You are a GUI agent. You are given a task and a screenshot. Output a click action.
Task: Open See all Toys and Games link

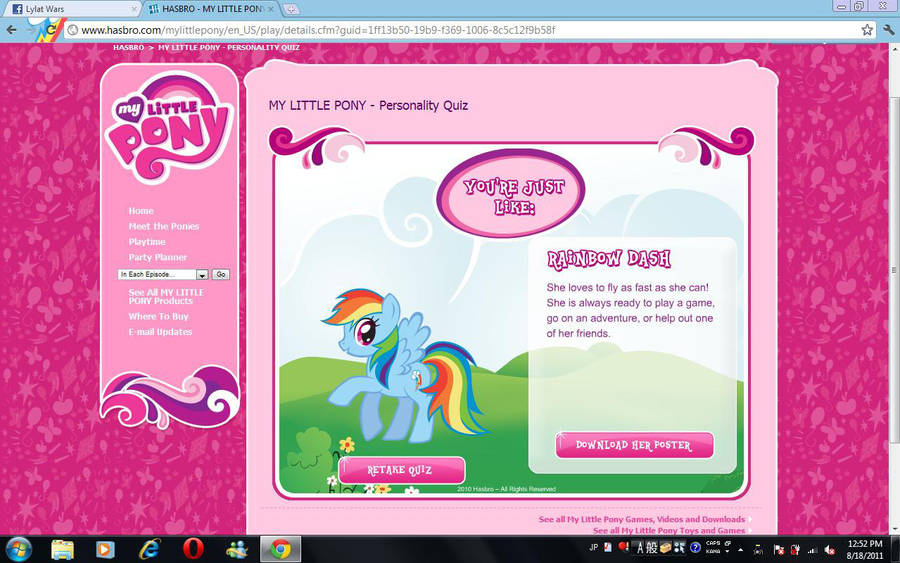pos(669,530)
